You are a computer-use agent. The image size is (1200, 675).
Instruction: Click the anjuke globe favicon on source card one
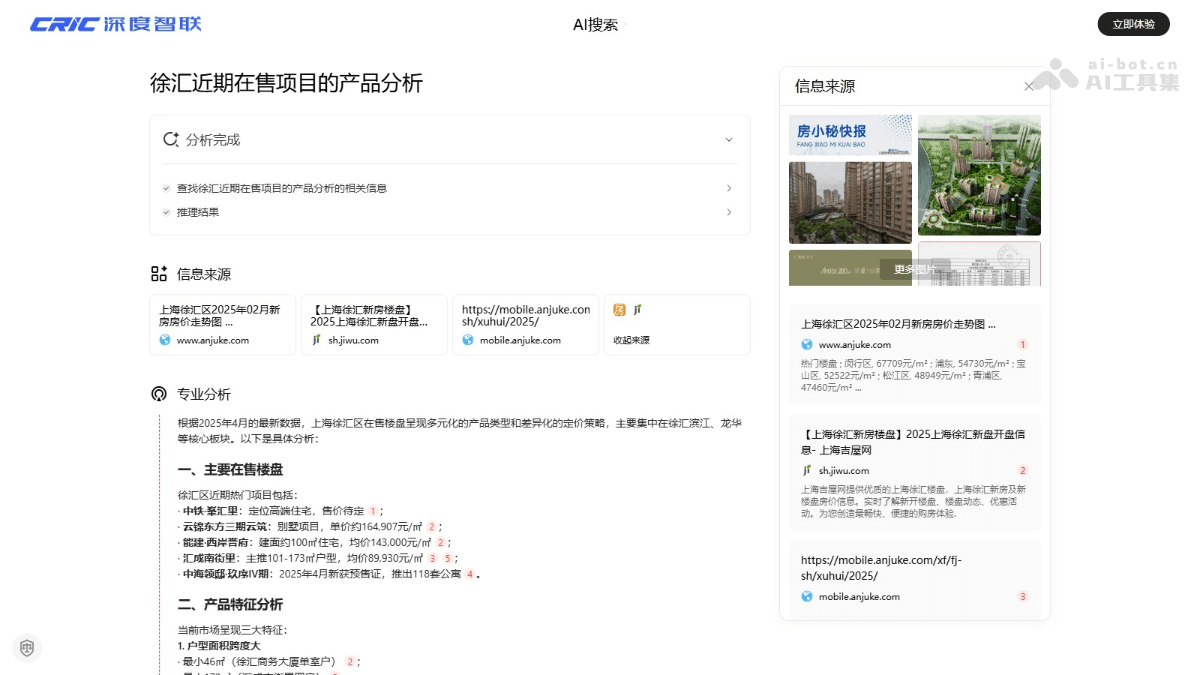pos(163,340)
